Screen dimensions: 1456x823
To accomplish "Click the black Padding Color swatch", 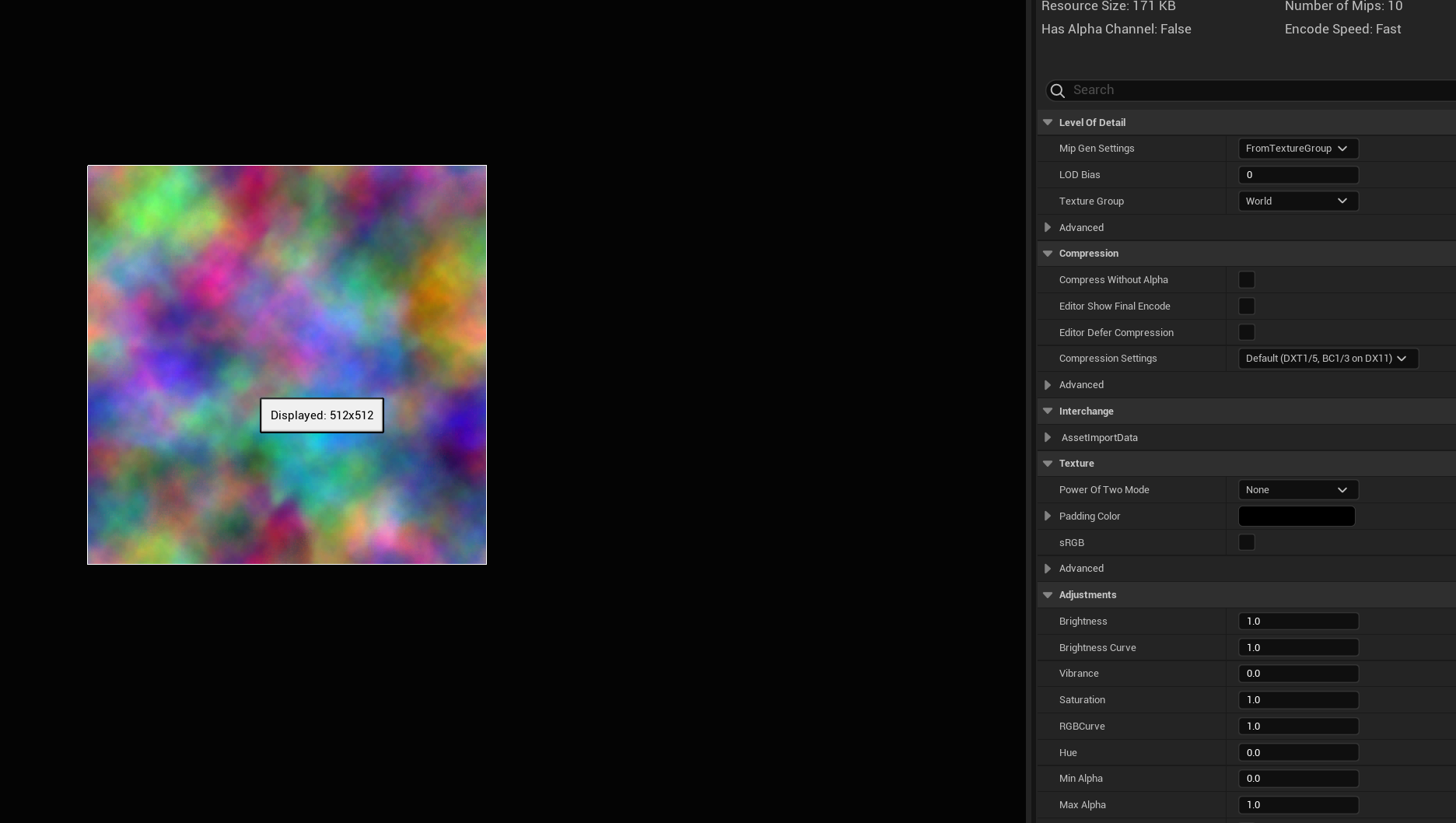I will click(x=1297, y=517).
